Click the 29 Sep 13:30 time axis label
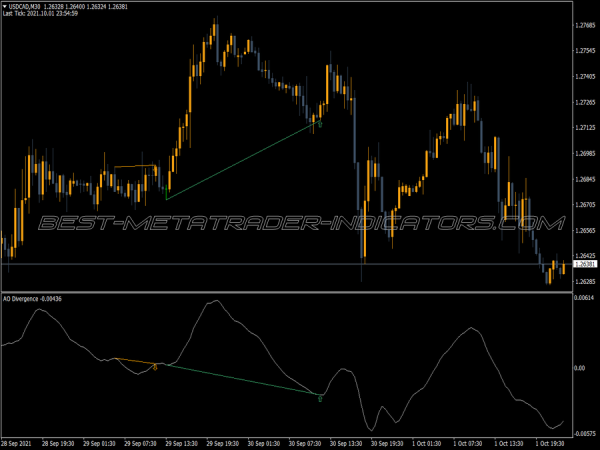This screenshot has height=450, width=600. (181, 443)
